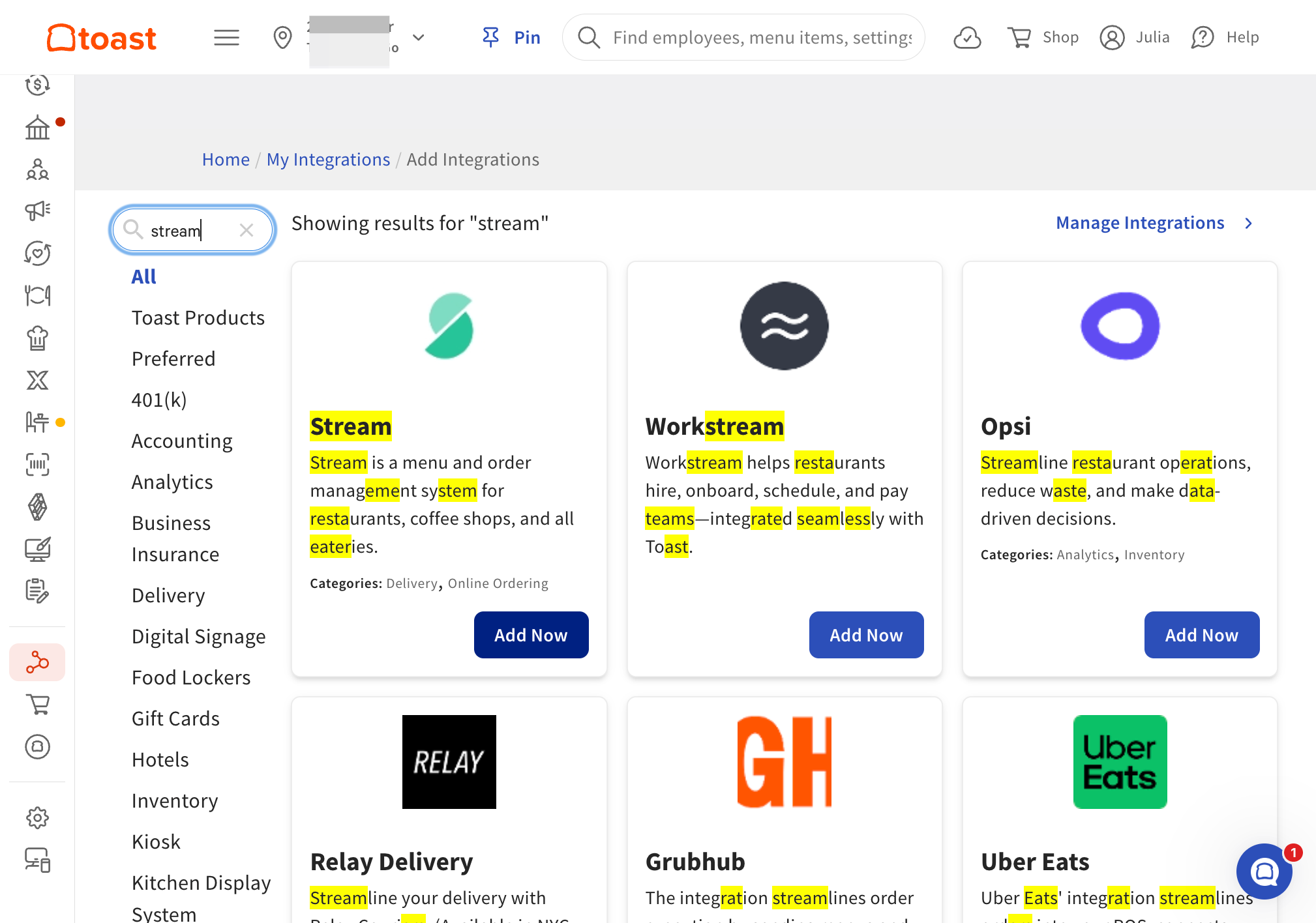The image size is (1316, 923).
Task: Add the Opsi integration now
Action: point(1201,635)
